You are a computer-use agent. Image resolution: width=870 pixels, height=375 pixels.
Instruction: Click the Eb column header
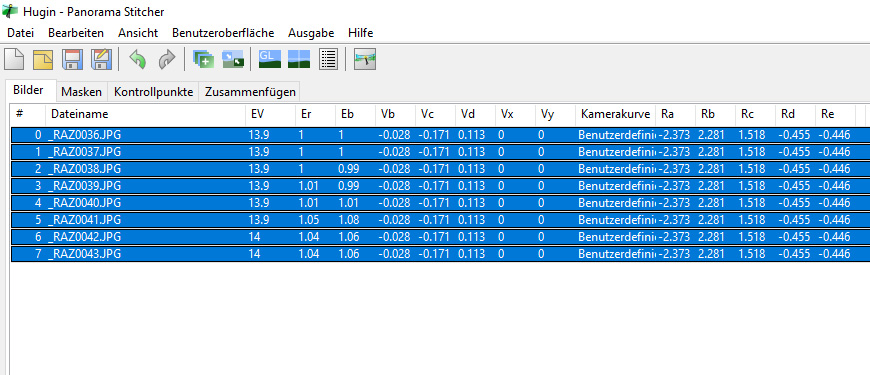pyautogui.click(x=355, y=114)
